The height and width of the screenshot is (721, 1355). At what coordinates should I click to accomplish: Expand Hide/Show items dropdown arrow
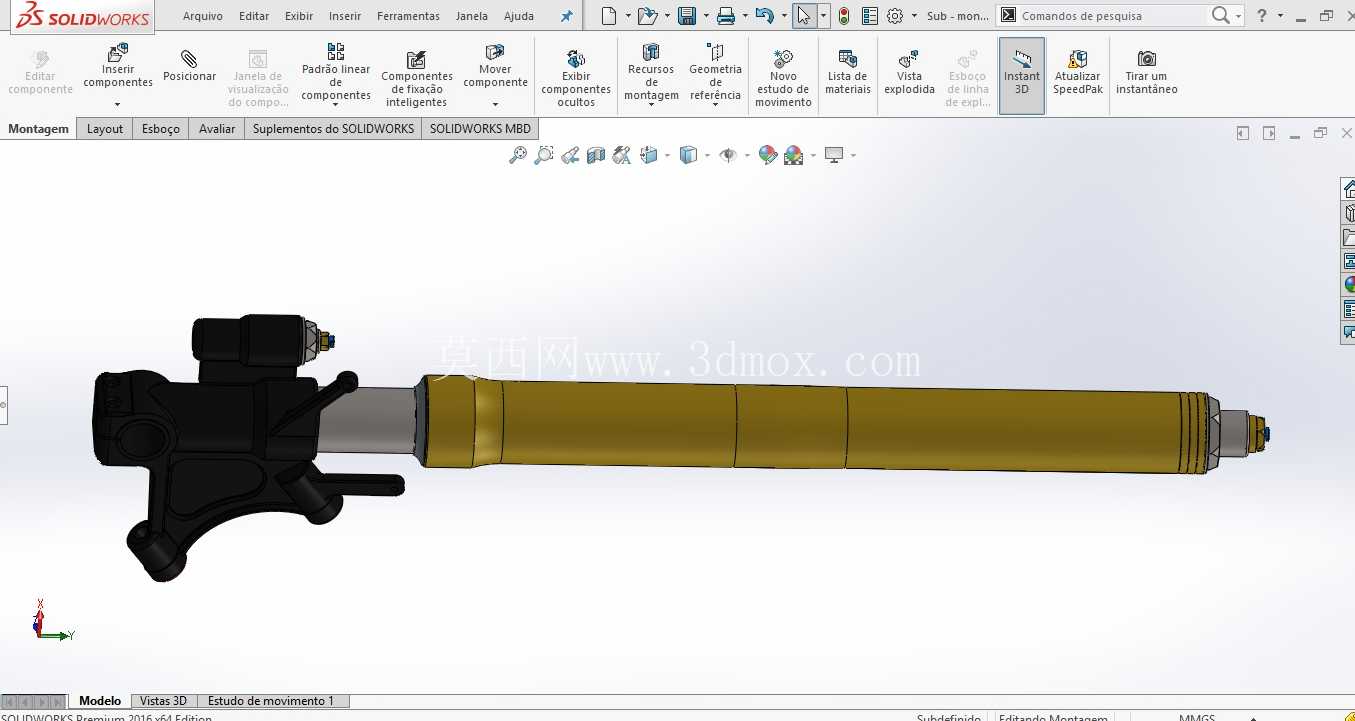click(x=747, y=155)
